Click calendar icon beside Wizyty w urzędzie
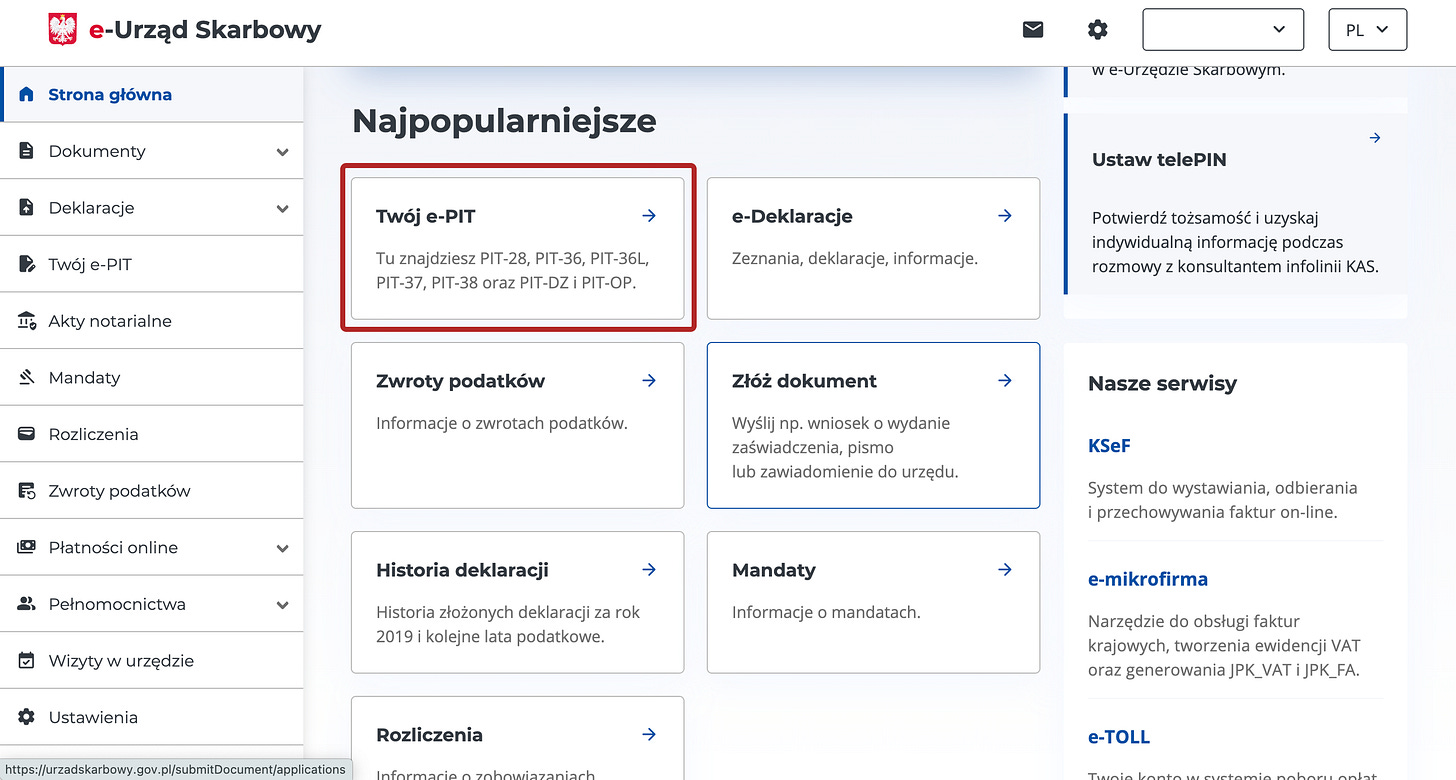 coord(27,661)
